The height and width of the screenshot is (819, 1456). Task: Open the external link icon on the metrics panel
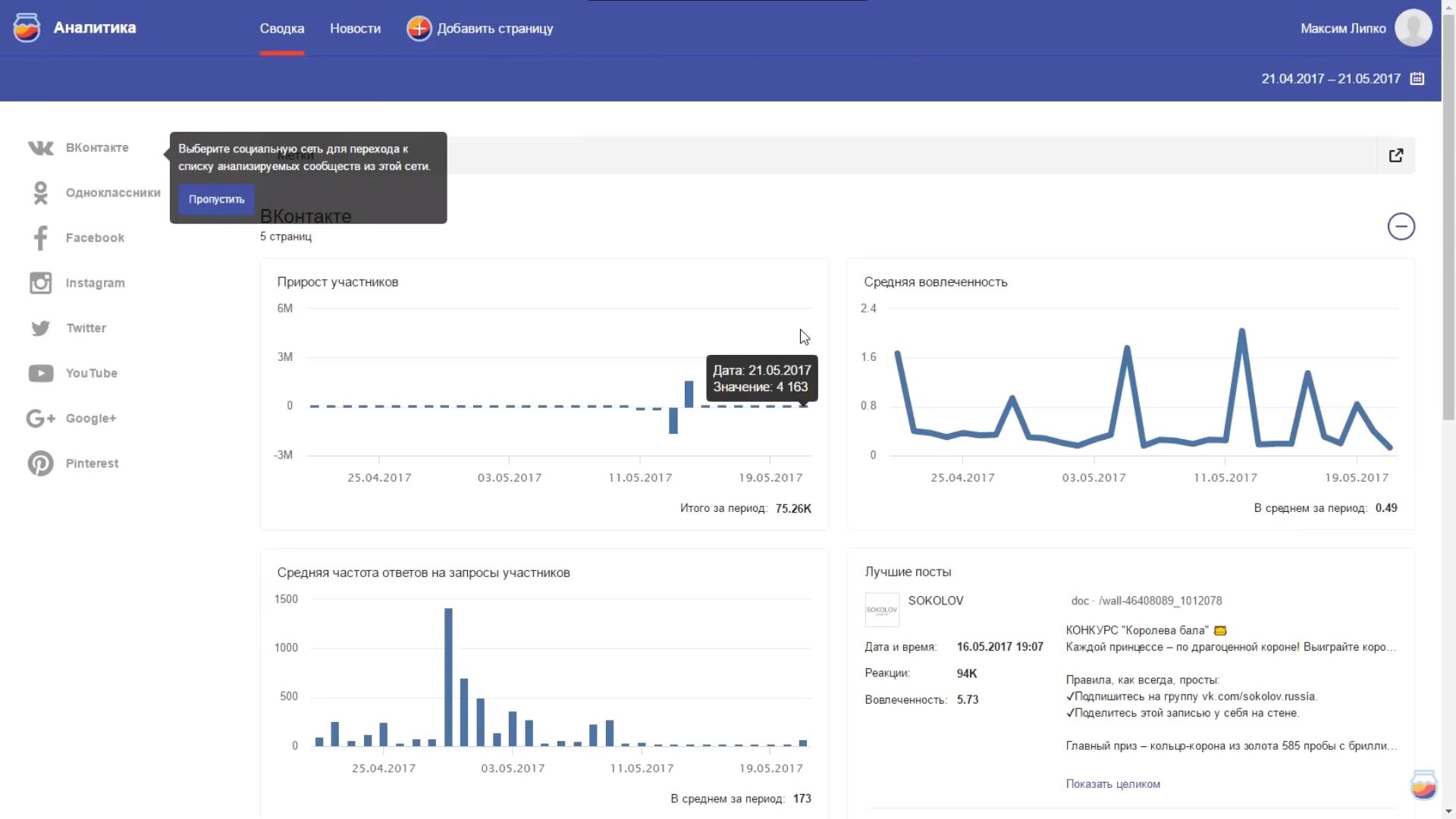tap(1396, 155)
